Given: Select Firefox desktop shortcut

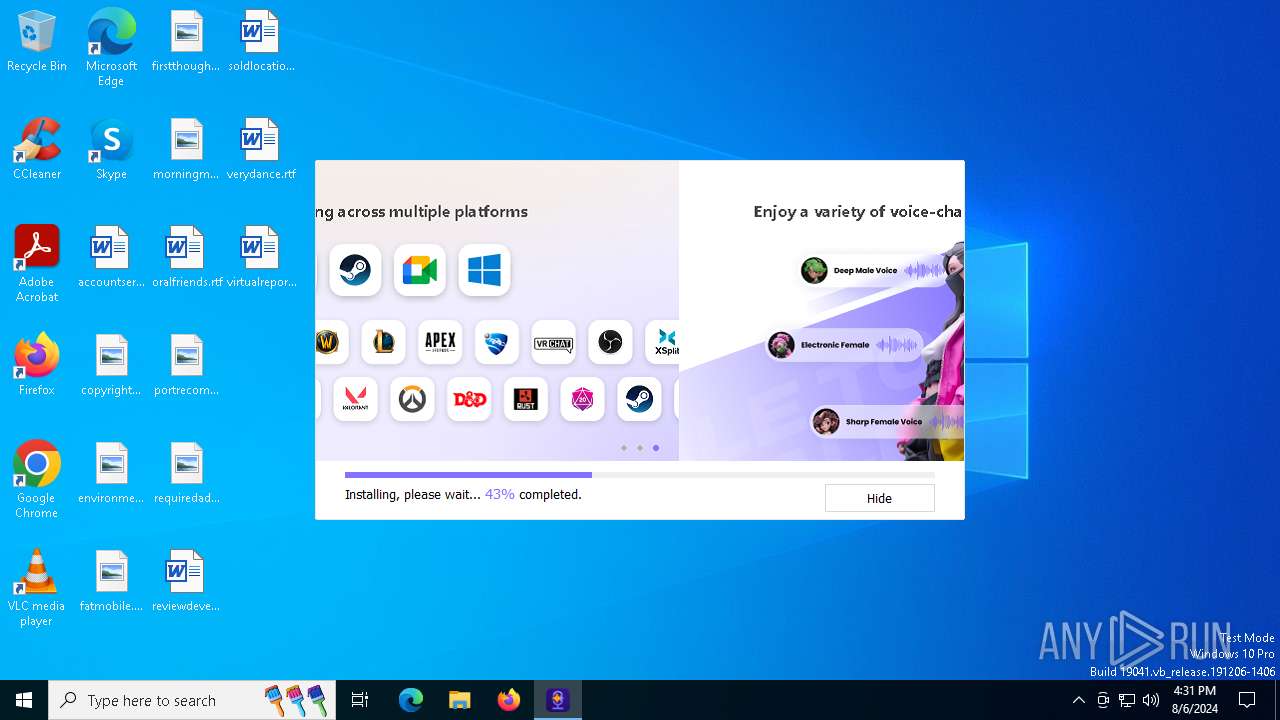Looking at the screenshot, I should (x=37, y=365).
